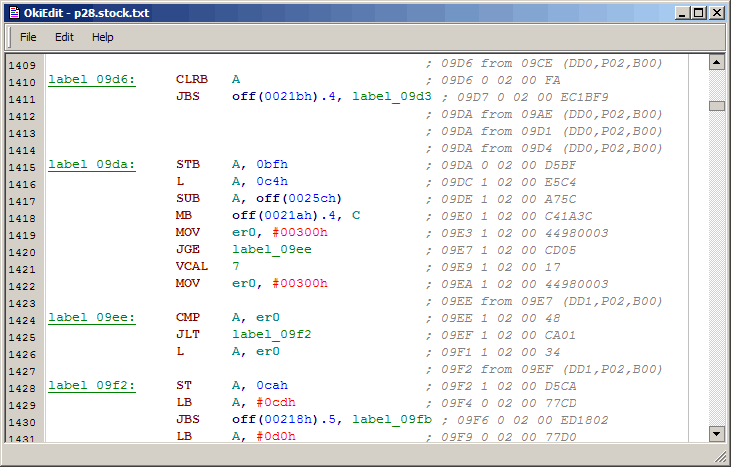Click line number 1409
Image resolution: width=731 pixels, height=467 pixels.
click(x=22, y=65)
